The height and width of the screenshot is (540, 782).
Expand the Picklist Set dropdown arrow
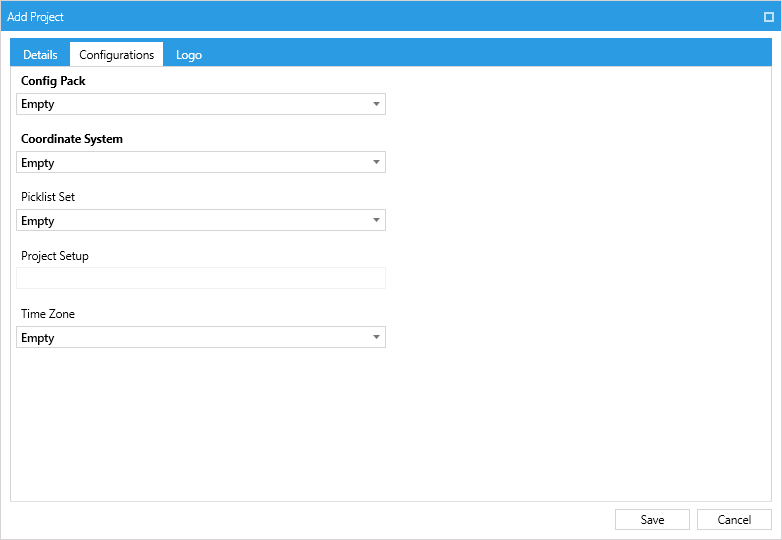coord(377,220)
